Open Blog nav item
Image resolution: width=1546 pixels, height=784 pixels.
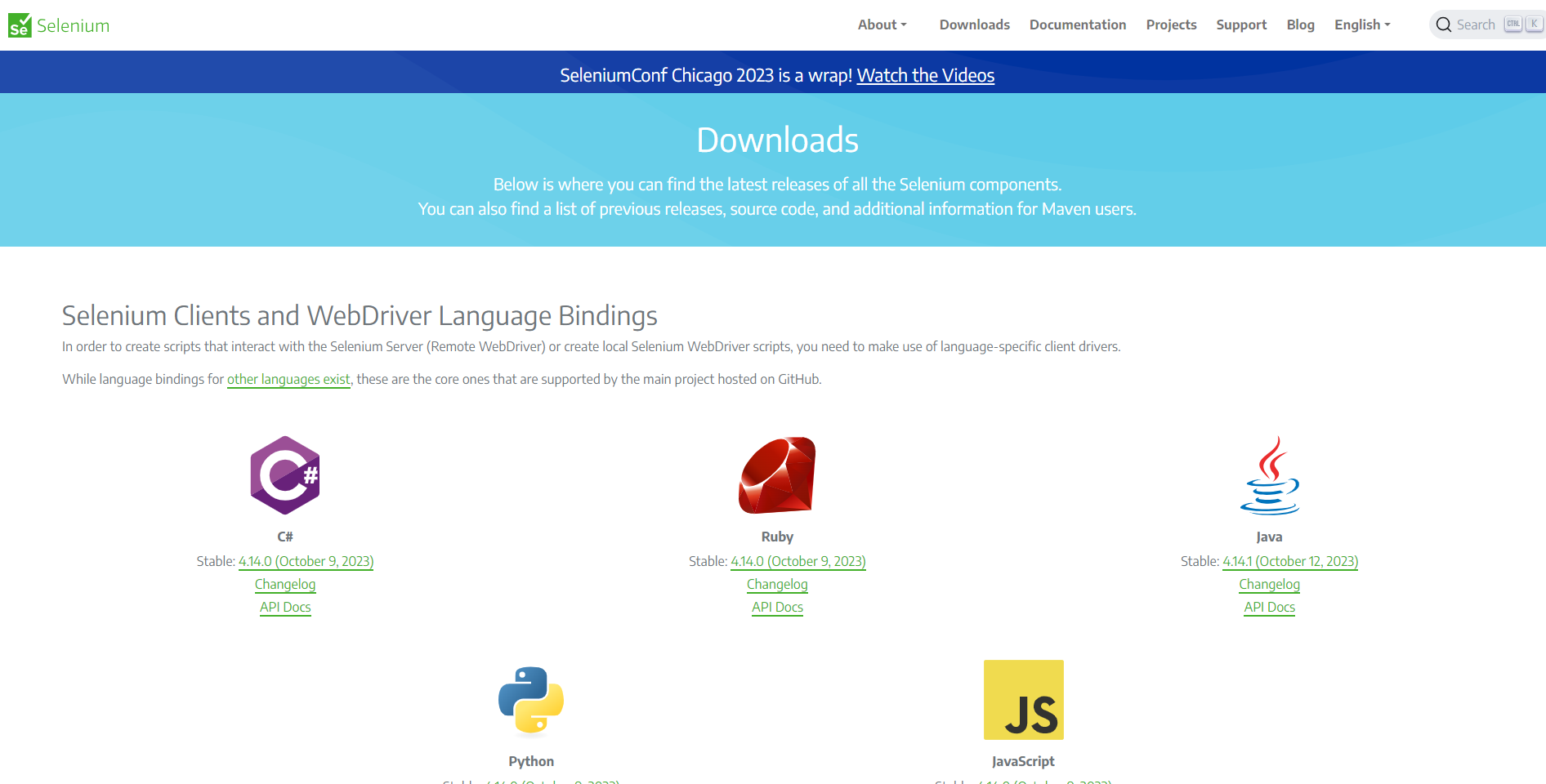[1300, 24]
